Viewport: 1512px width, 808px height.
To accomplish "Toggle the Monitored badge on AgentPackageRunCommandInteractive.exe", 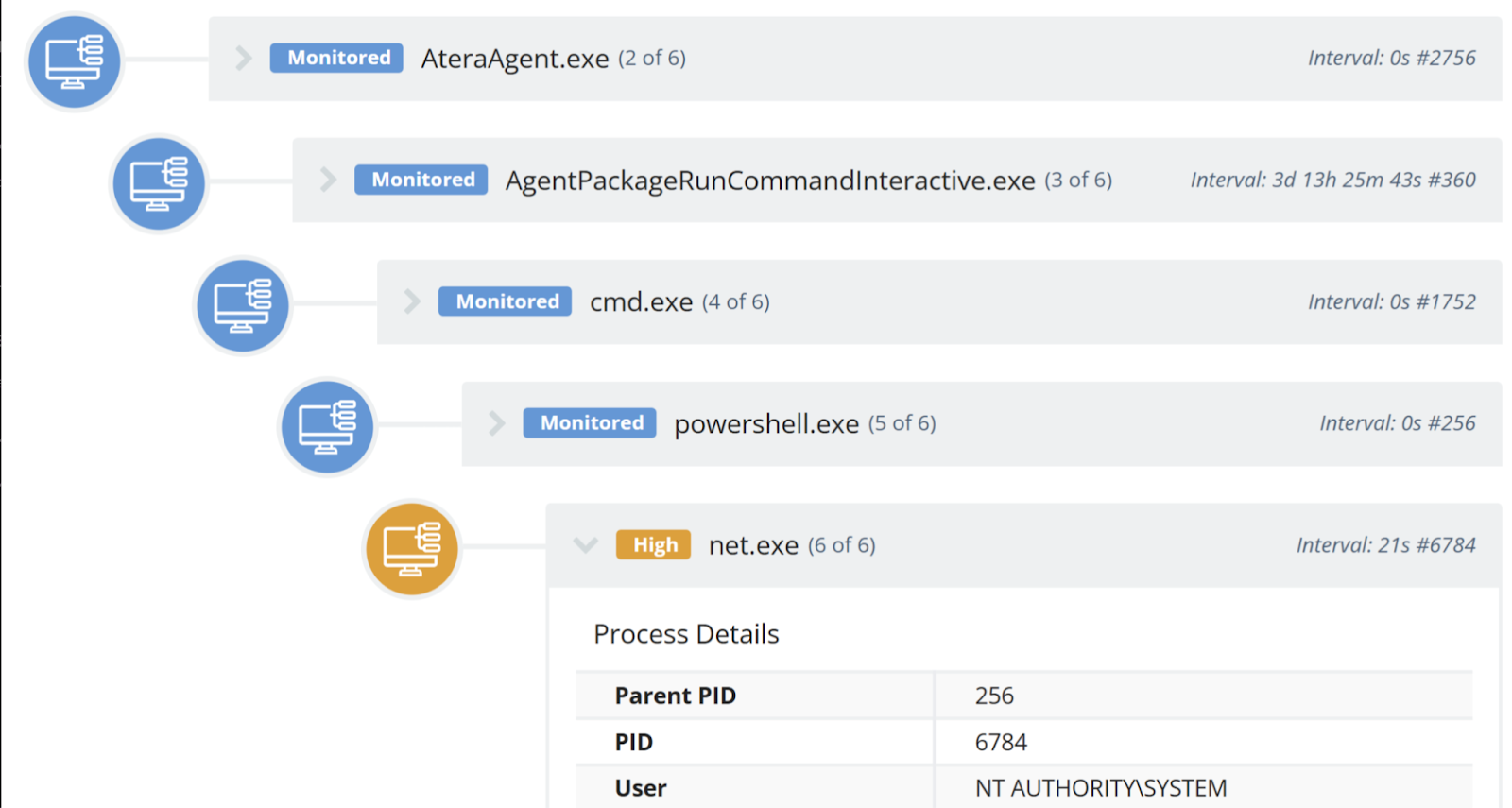I will point(421,180).
